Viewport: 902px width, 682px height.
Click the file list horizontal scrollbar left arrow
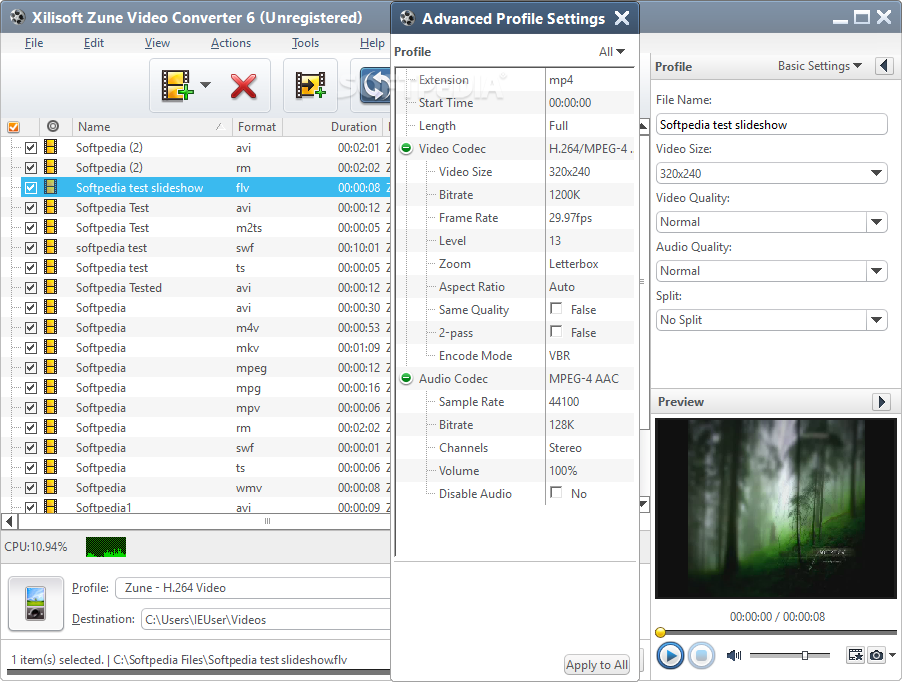[9, 522]
